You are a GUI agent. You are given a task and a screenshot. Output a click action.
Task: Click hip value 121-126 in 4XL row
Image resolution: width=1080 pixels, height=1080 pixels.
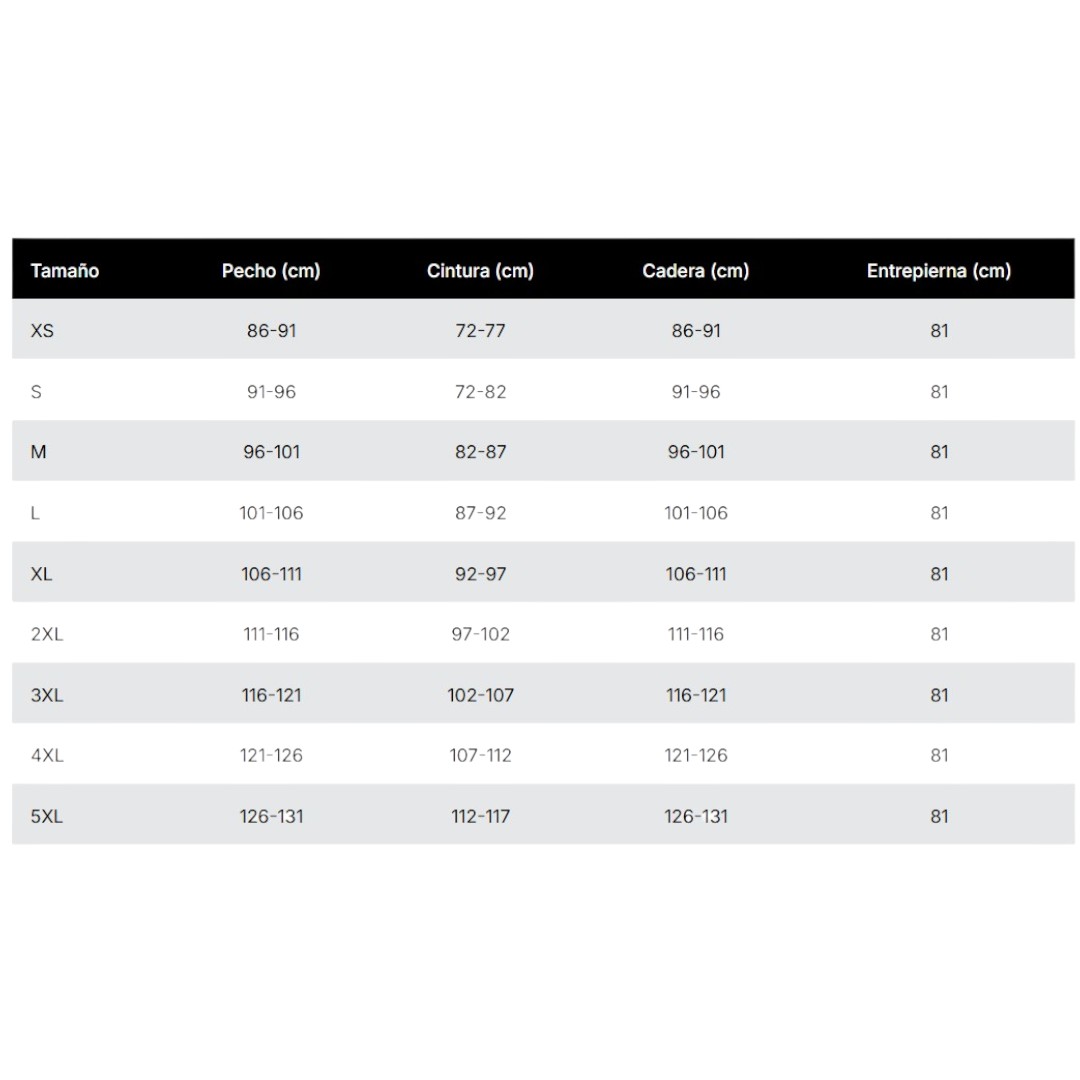(696, 756)
